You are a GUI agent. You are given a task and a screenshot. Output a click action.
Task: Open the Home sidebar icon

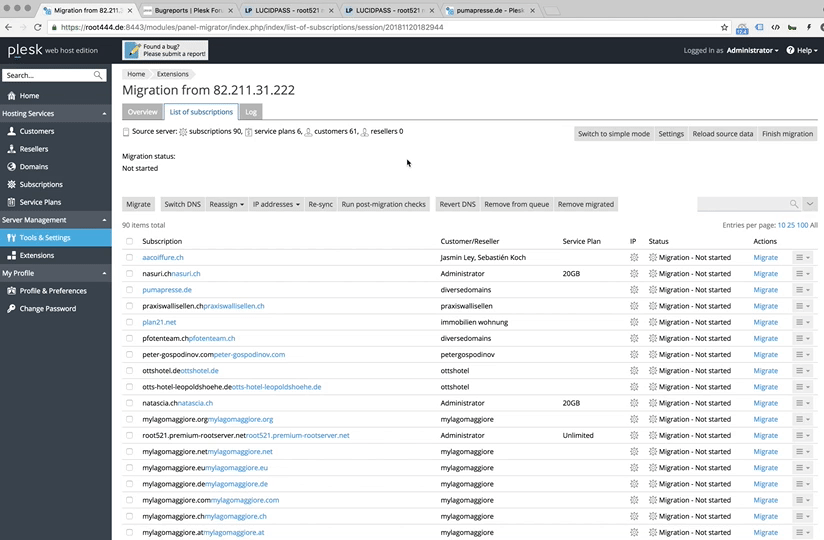point(11,96)
